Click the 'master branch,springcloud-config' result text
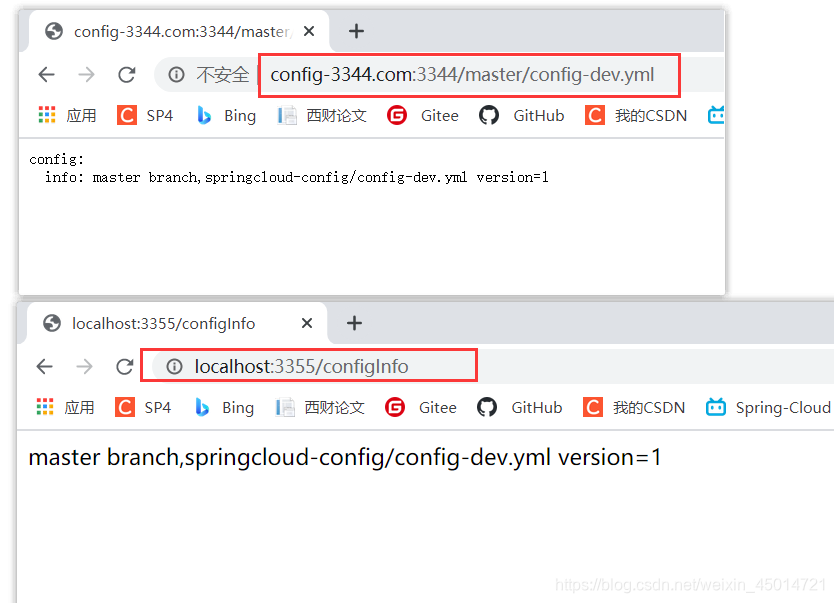The height and width of the screenshot is (603, 834). 345,457
